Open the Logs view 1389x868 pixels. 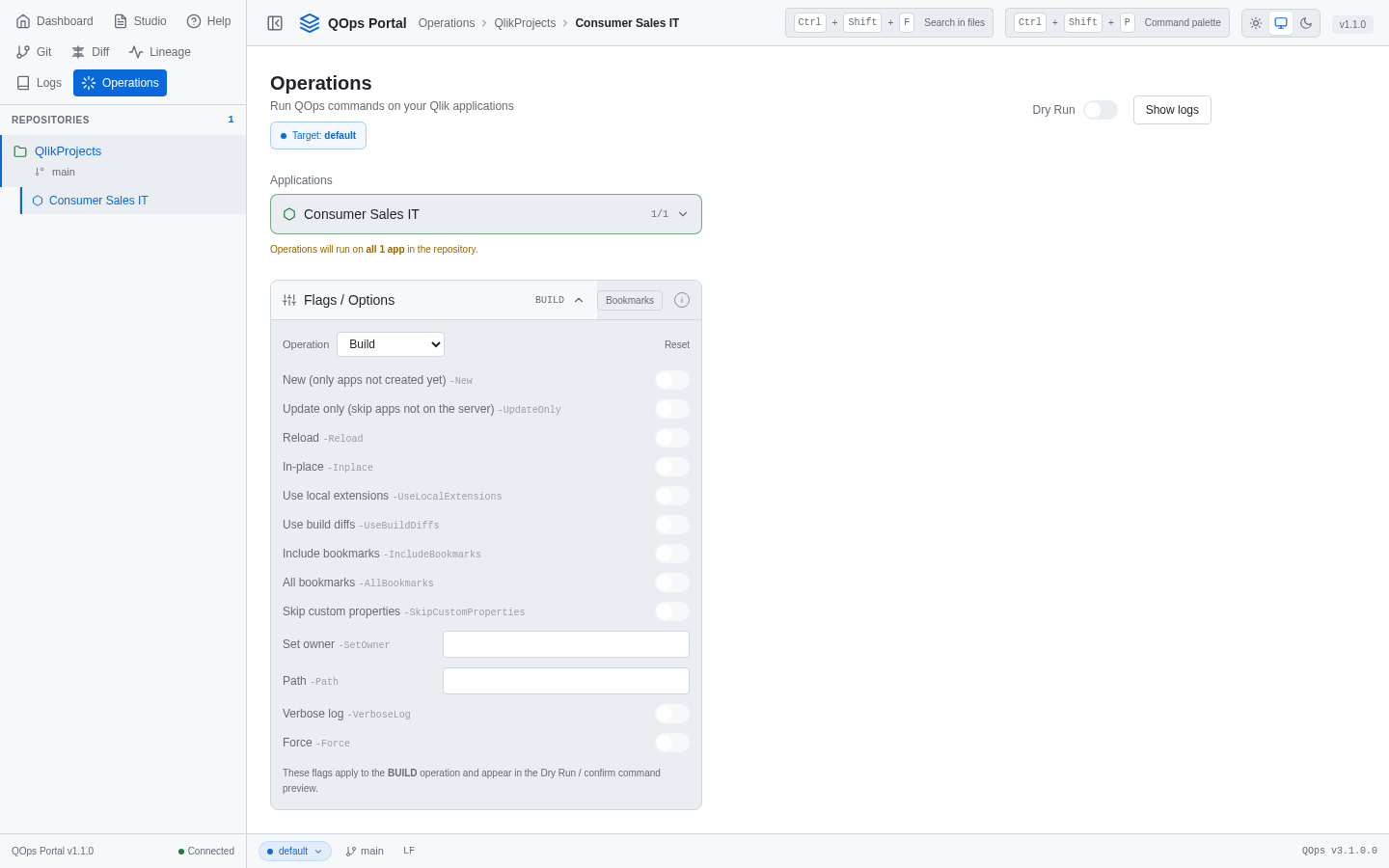pos(40,83)
